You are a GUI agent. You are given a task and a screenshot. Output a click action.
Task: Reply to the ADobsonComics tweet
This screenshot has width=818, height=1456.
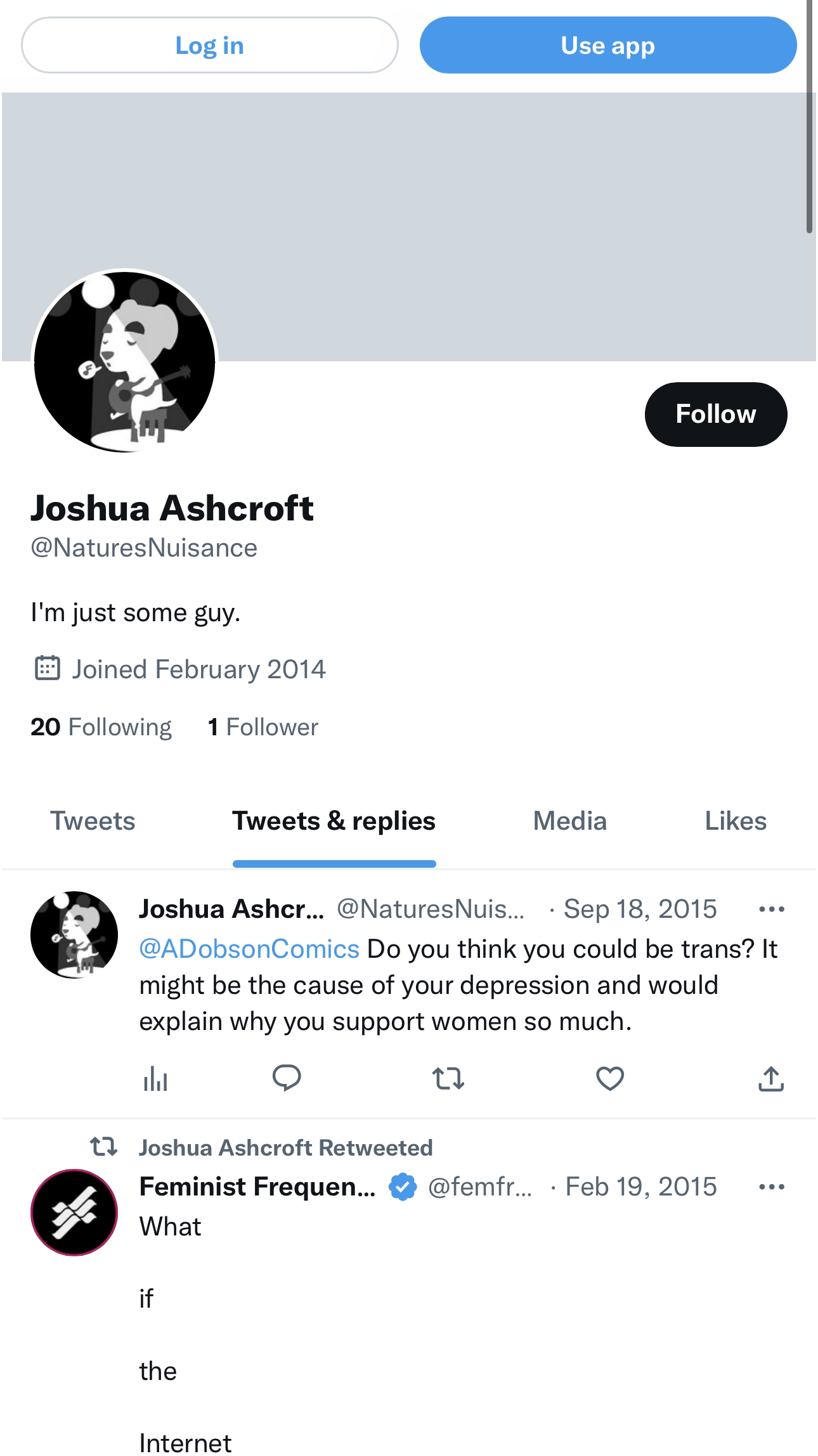pyautogui.click(x=287, y=1078)
